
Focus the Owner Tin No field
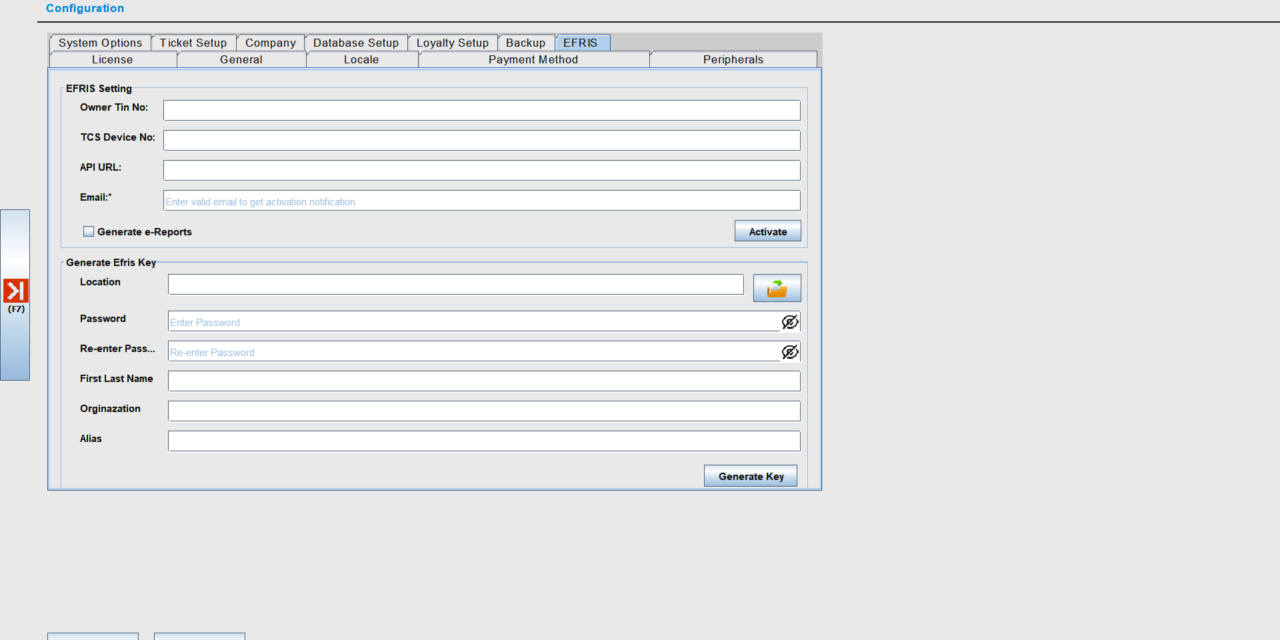(481, 110)
